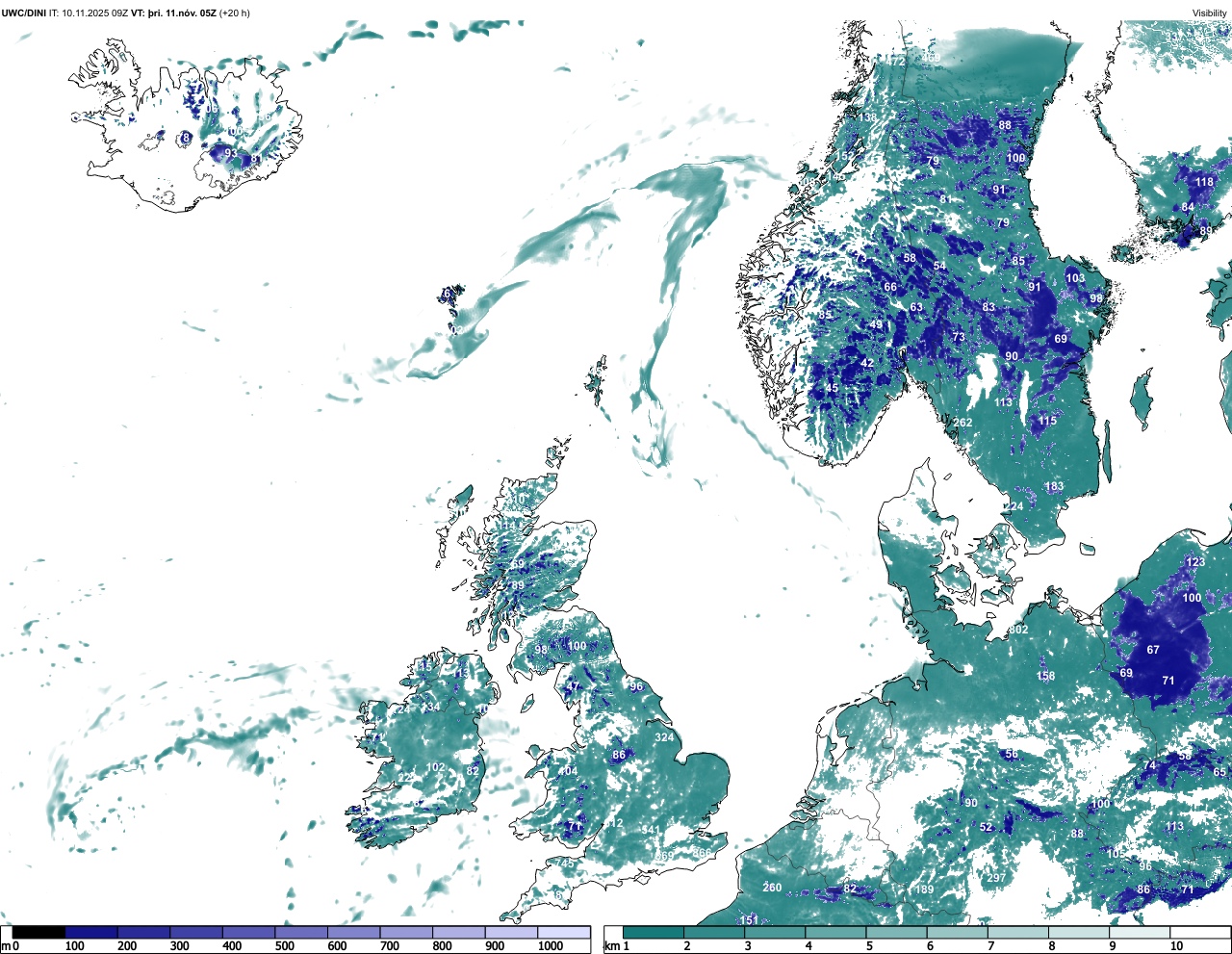
Task: Click the value 183 in southern Sweden
Action: click(x=1054, y=486)
